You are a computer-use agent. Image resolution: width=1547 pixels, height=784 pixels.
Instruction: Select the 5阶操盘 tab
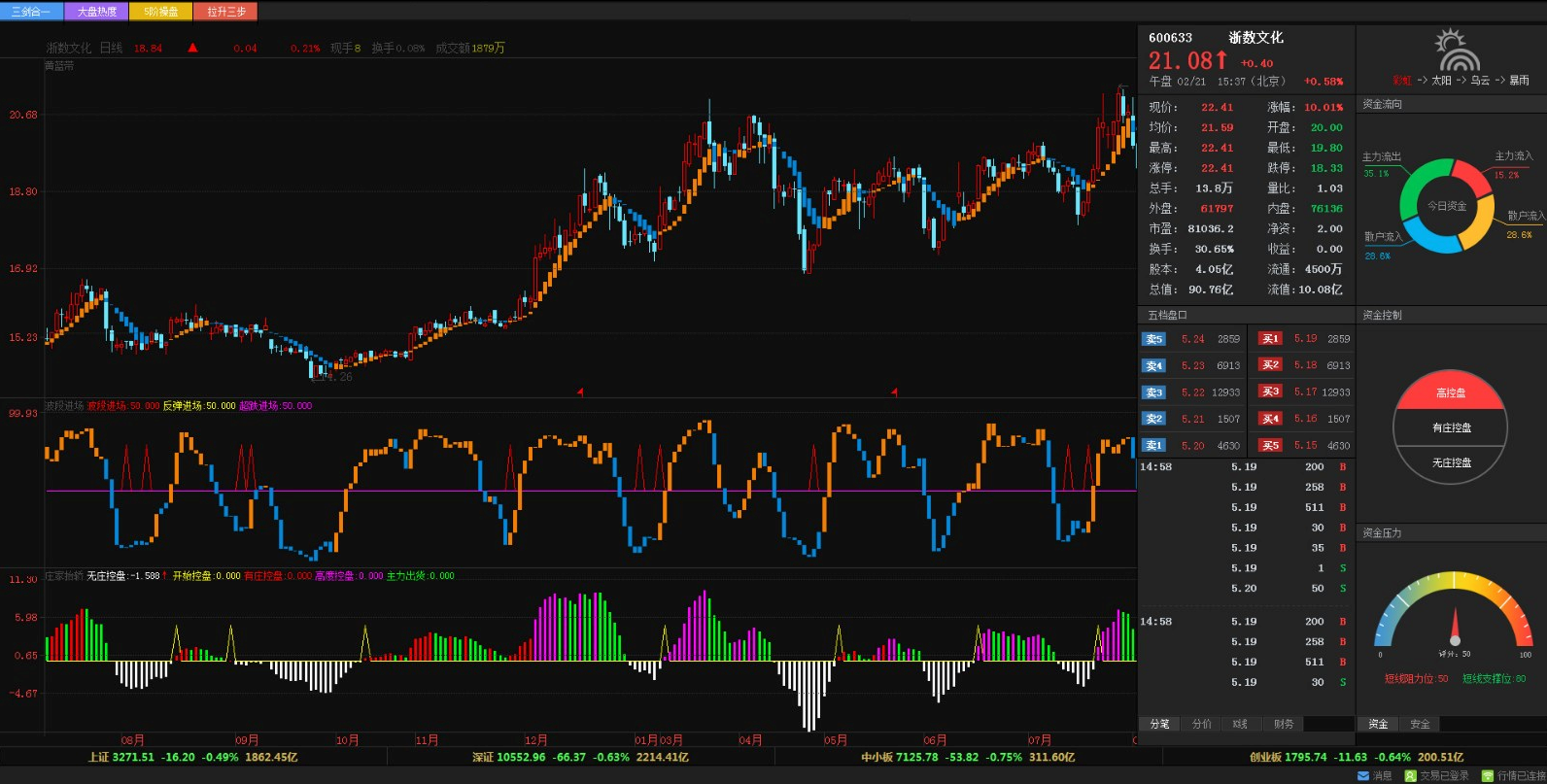pos(161,12)
